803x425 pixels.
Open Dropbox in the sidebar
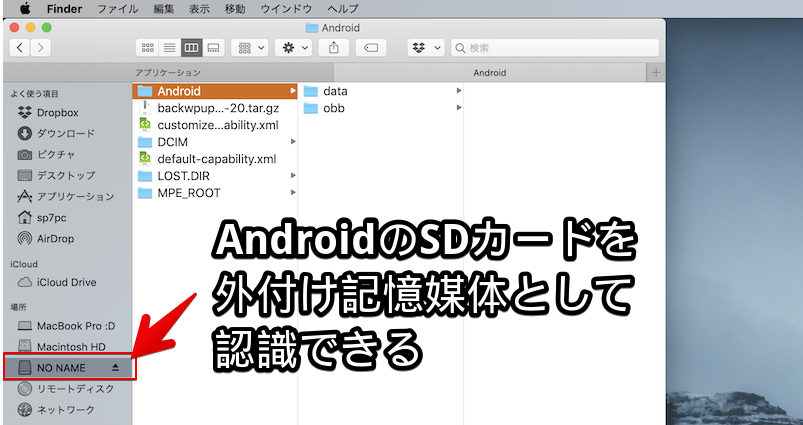tap(57, 113)
